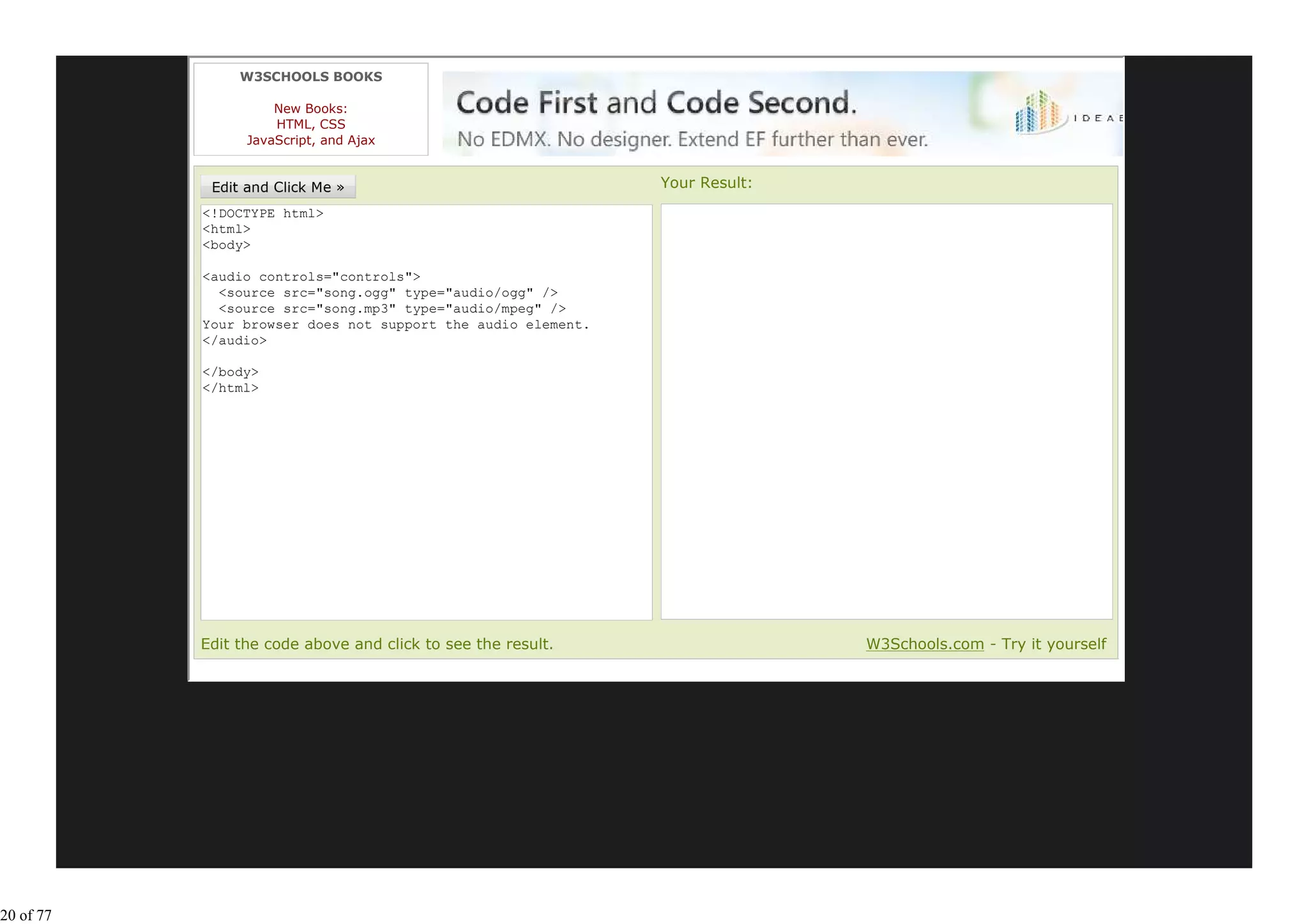Viewport: 1308px width, 924px height.
Task: Click the closing html tag line
Action: (x=231, y=388)
